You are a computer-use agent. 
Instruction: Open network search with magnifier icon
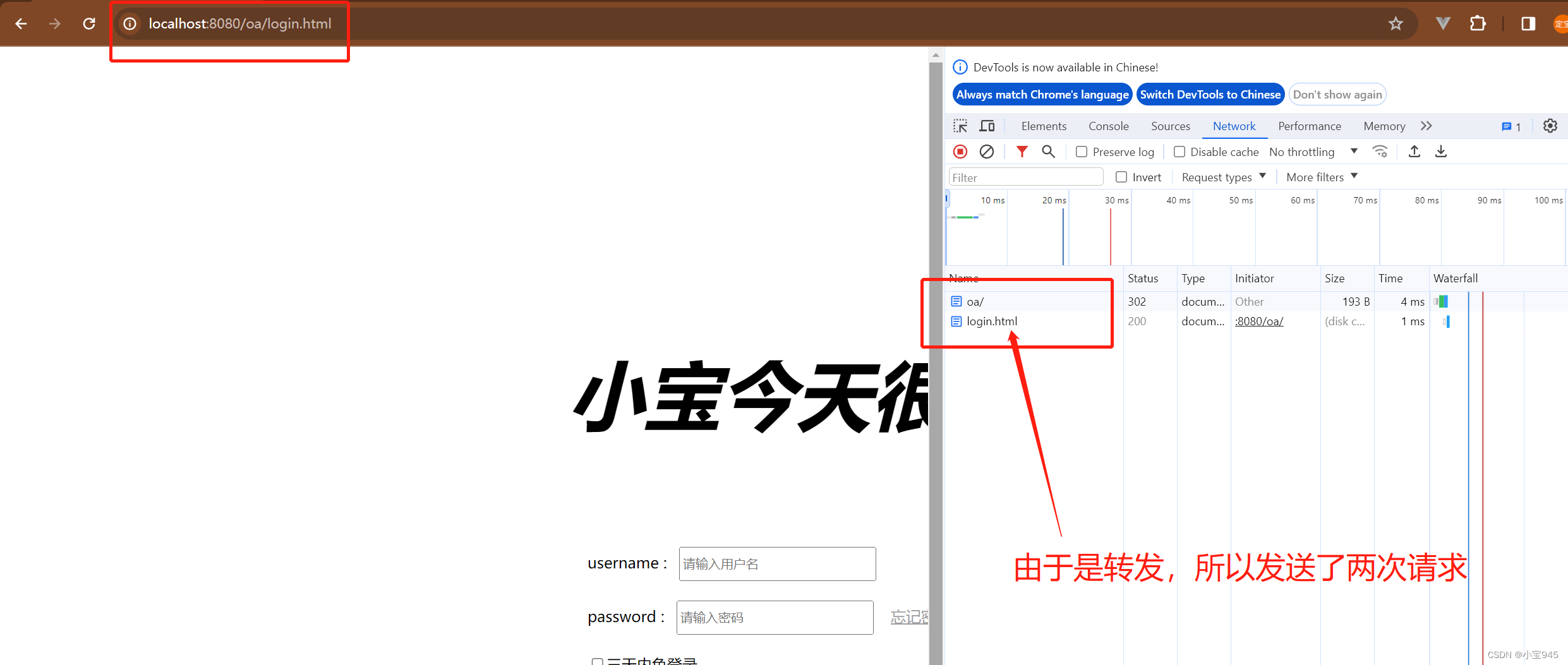[x=1049, y=152]
